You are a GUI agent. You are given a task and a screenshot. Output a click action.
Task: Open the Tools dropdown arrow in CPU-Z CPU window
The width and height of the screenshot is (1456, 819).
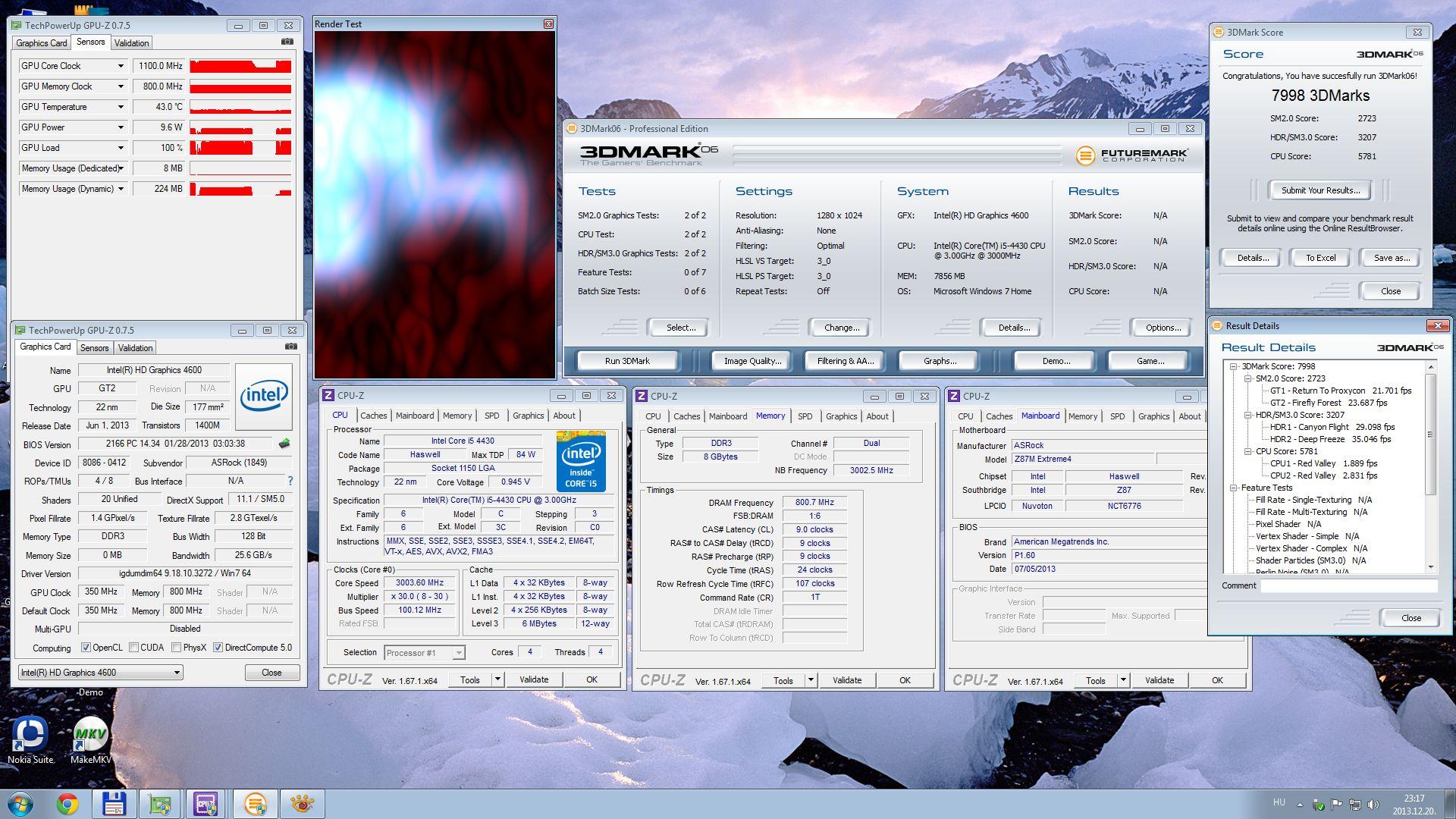[497, 679]
